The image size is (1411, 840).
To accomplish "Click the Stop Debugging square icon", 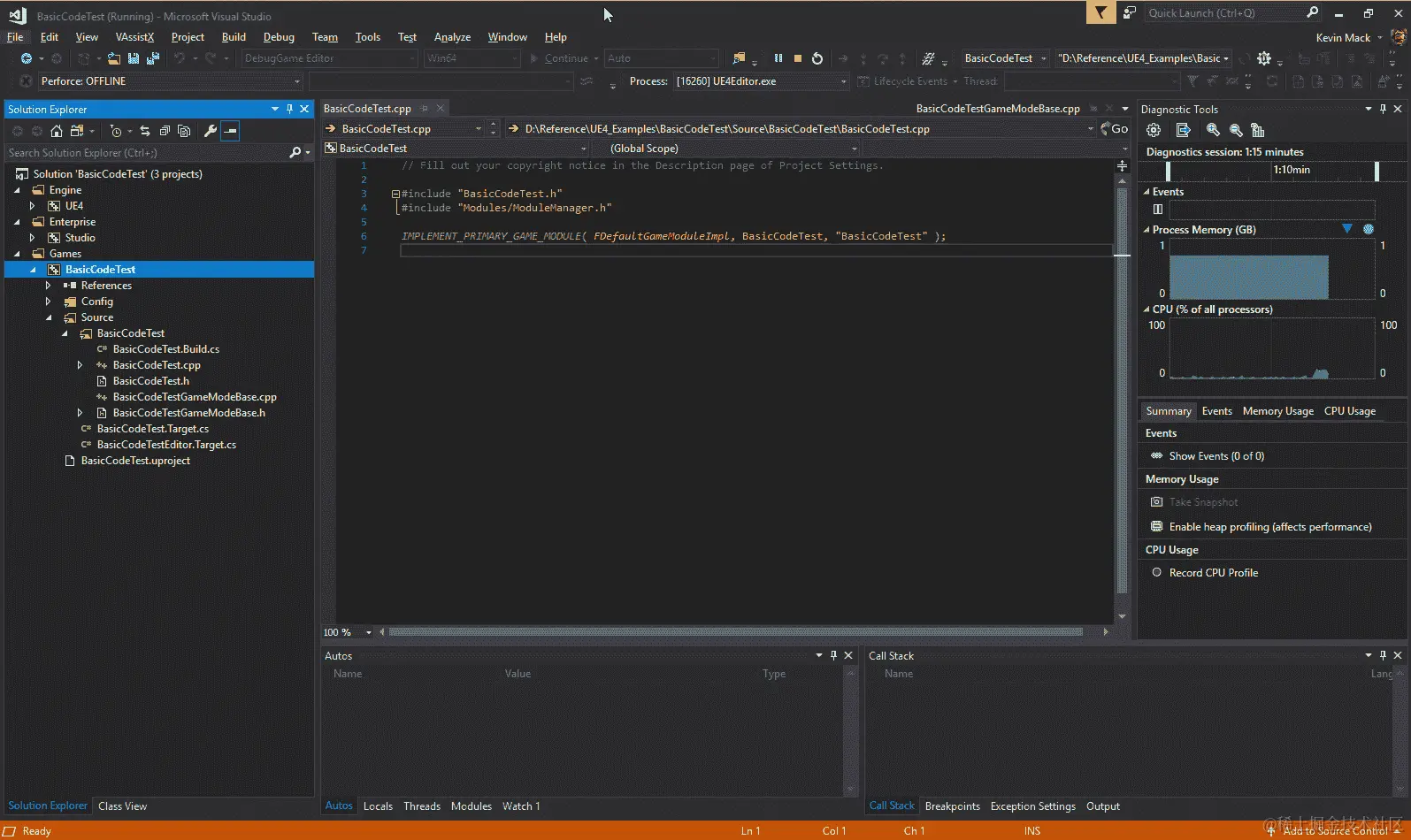I will click(x=798, y=58).
